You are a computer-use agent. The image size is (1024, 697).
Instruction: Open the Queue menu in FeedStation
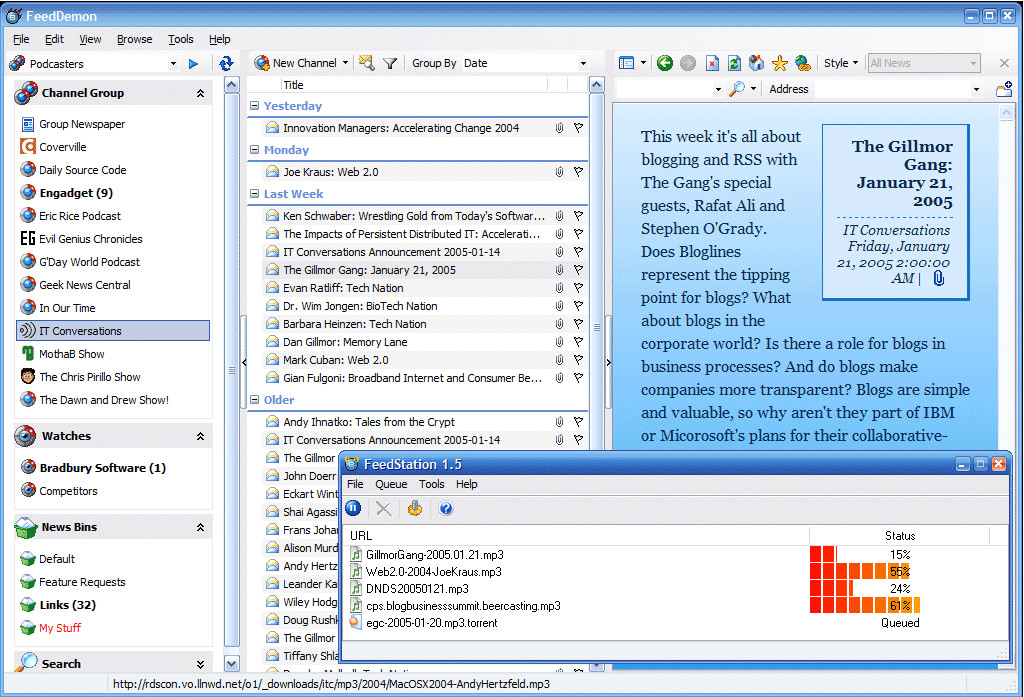point(391,484)
